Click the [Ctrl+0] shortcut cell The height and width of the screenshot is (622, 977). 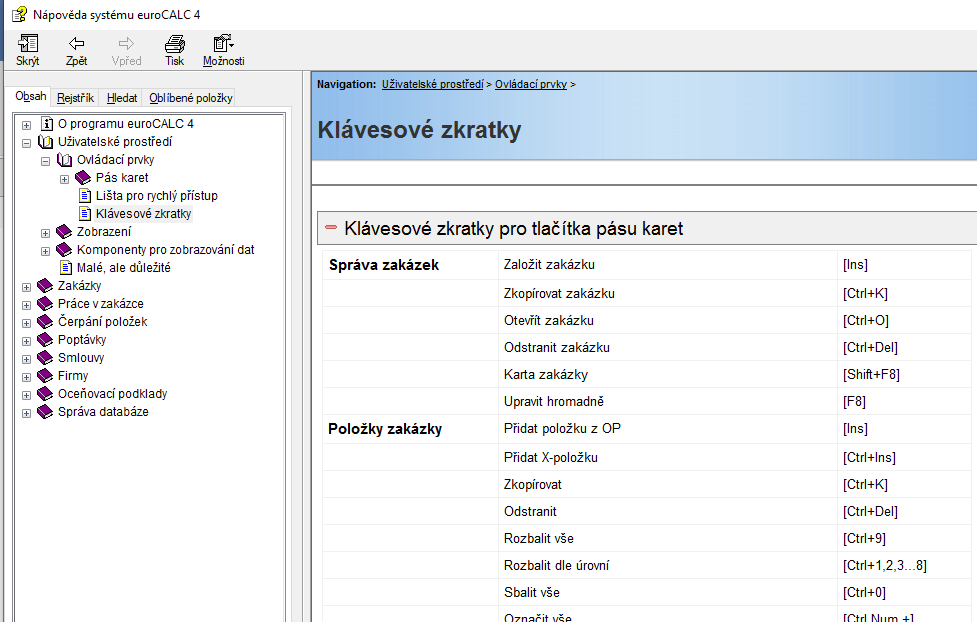(x=903, y=592)
